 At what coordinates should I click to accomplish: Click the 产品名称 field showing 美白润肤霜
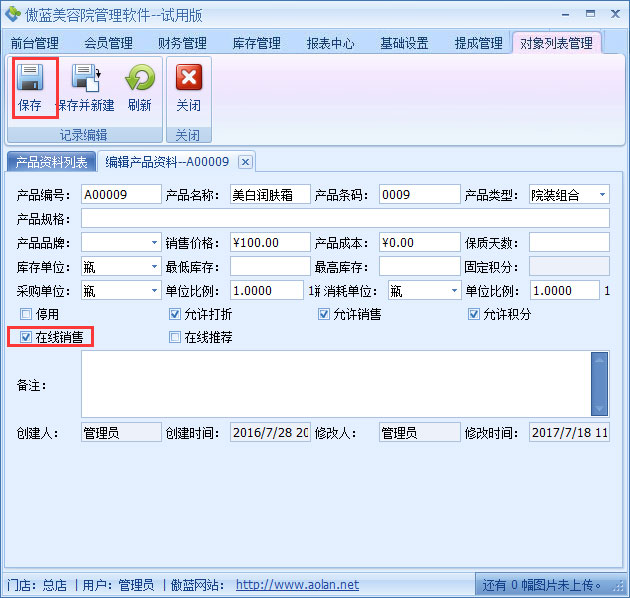click(270, 195)
